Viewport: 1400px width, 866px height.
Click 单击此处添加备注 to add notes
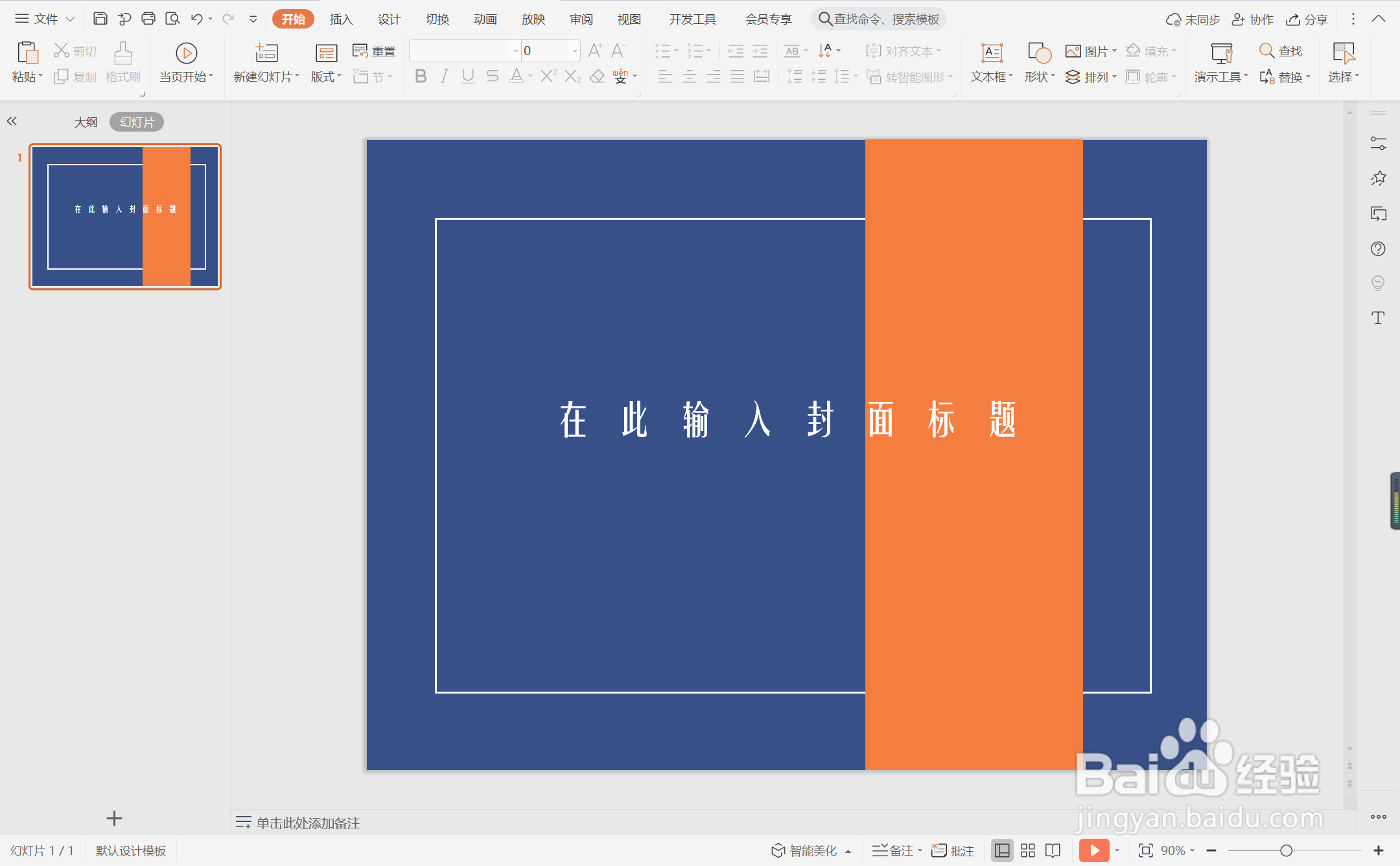click(x=307, y=822)
